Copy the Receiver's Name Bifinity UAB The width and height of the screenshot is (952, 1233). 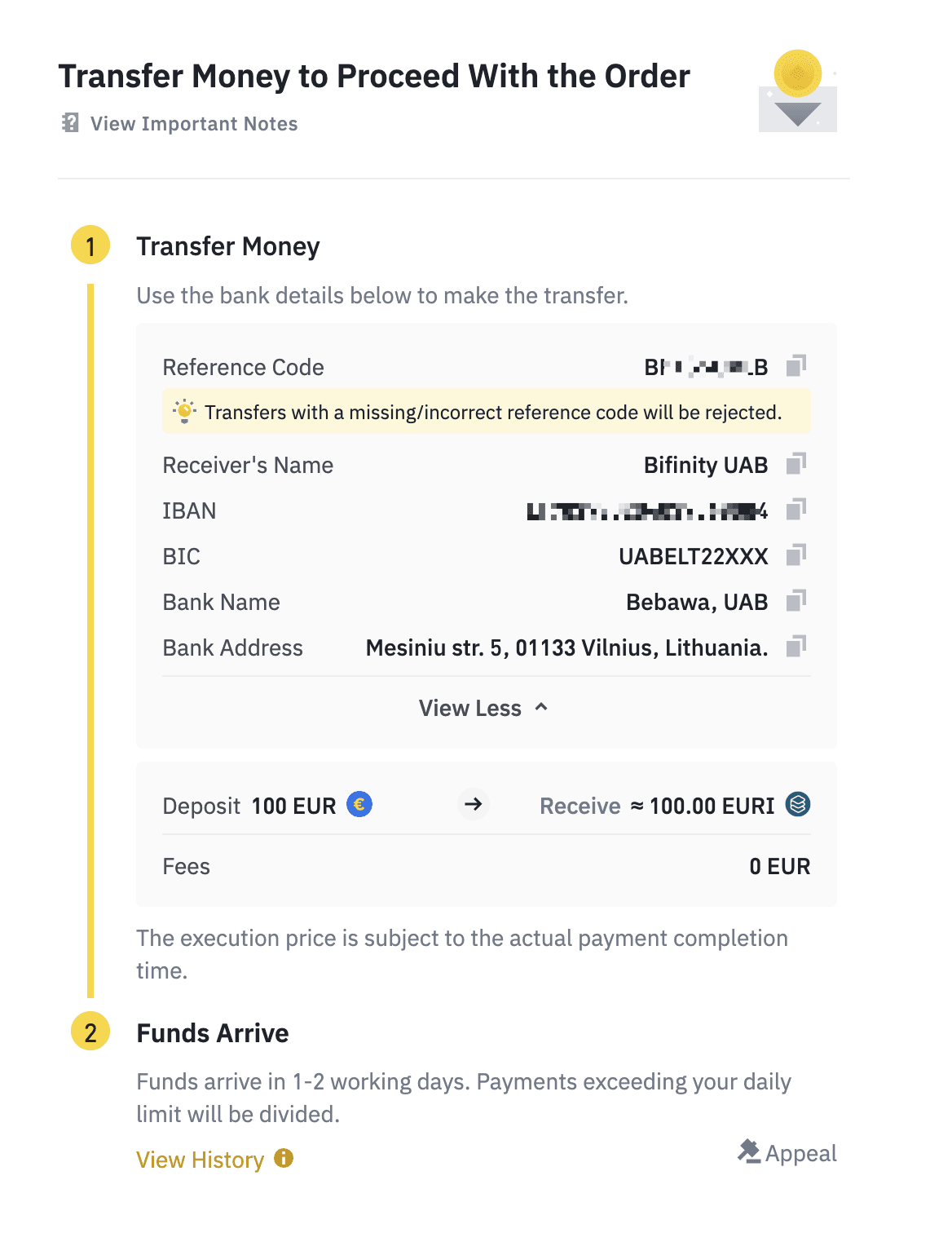(x=796, y=464)
